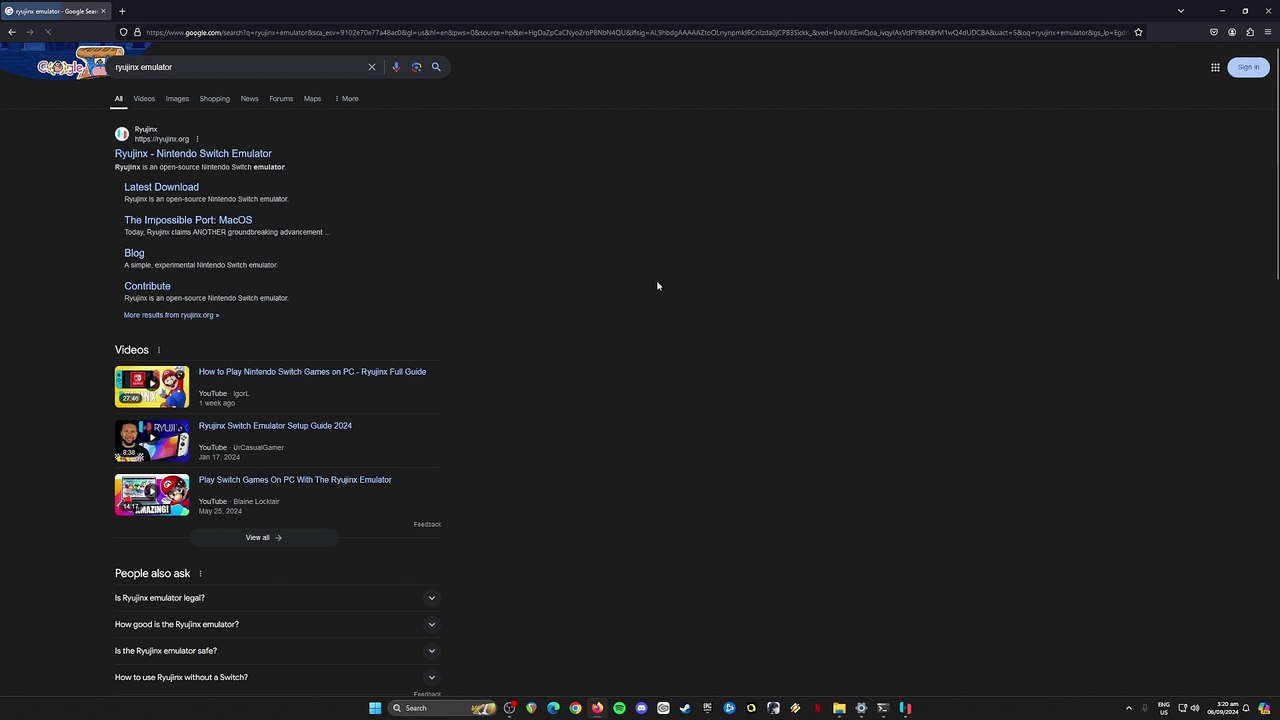Screen dimensions: 1280x720
Task: Open the Latest Download sitelink
Action: (x=161, y=187)
